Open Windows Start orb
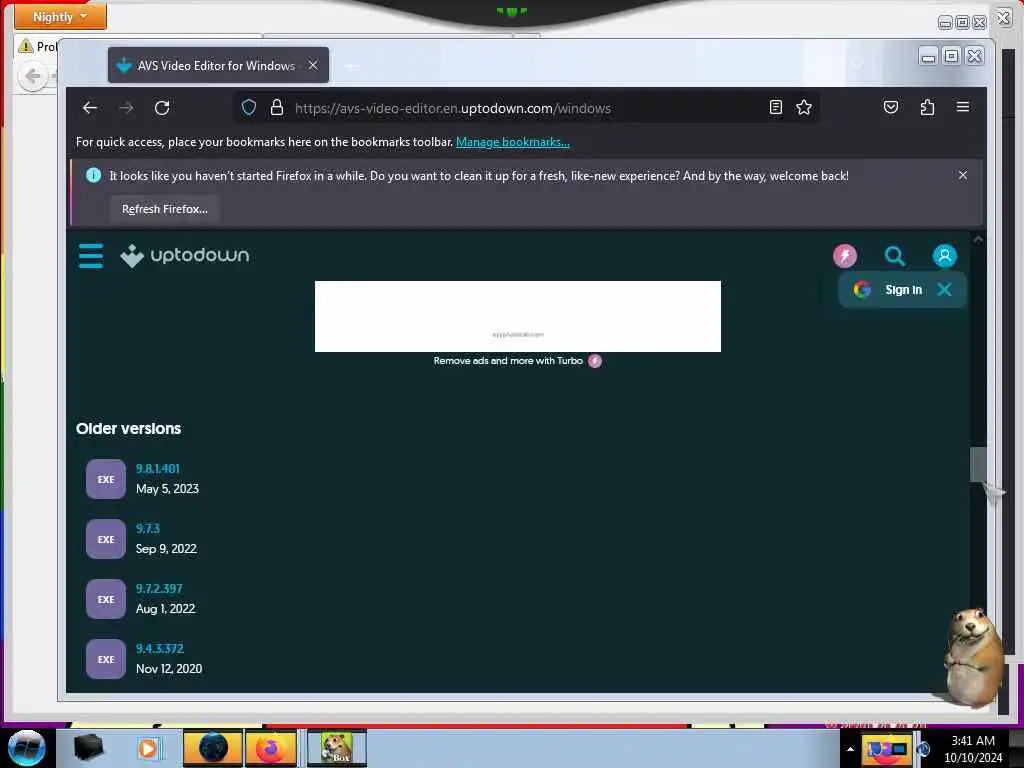 point(26,748)
